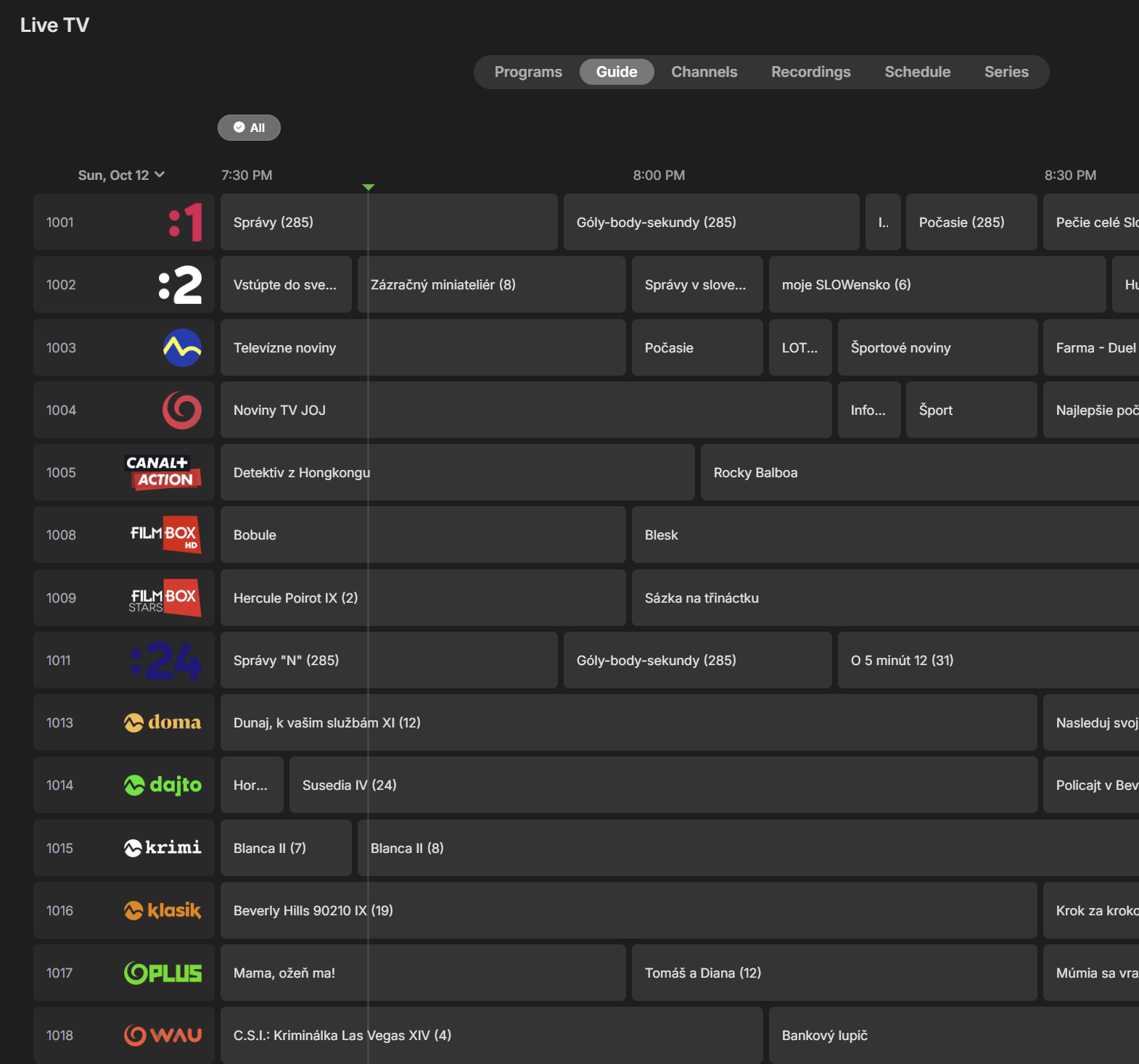
Task: Toggle the All channel filter chip
Action: (x=249, y=128)
